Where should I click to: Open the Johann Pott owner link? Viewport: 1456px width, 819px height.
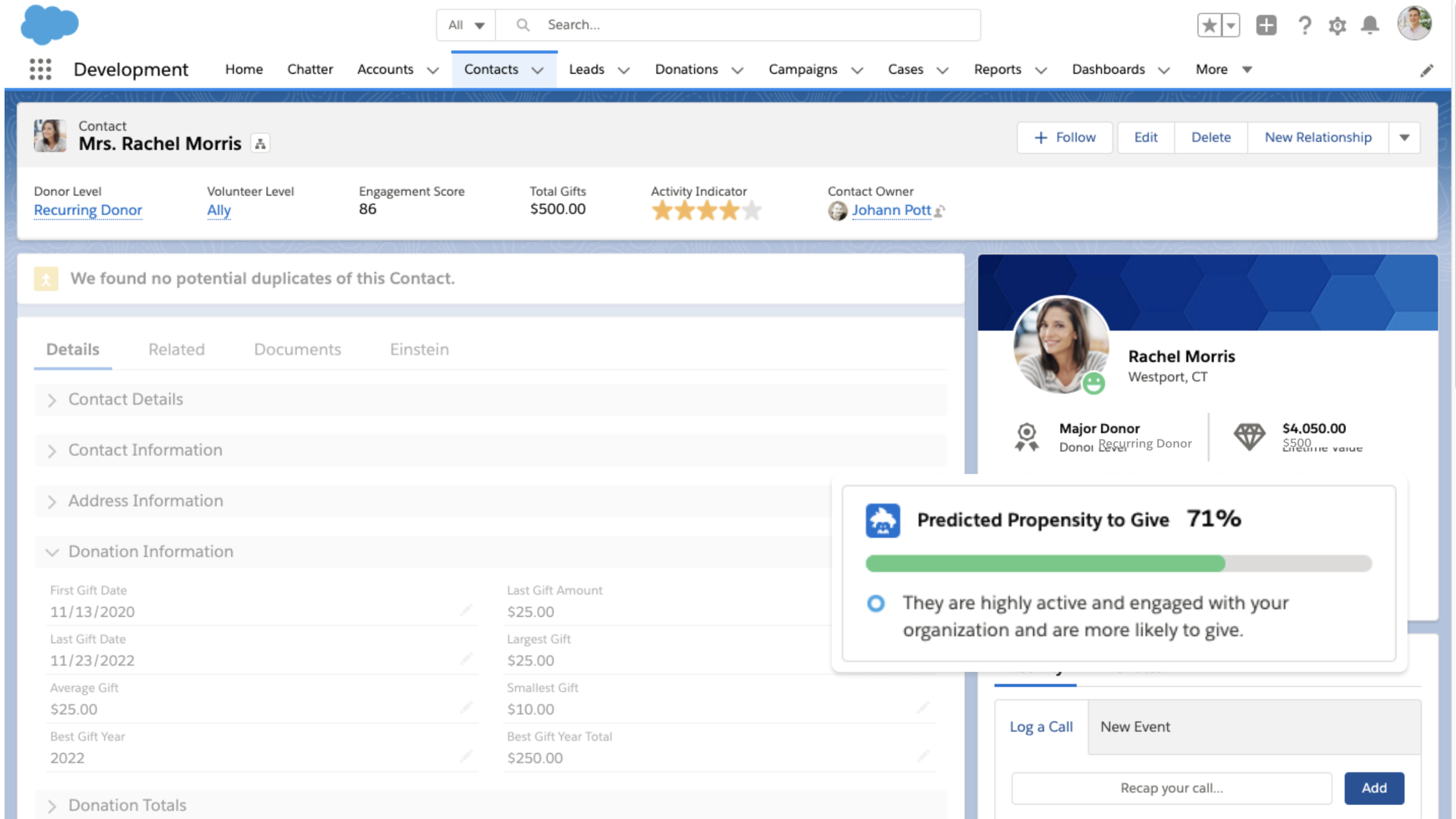click(x=891, y=210)
